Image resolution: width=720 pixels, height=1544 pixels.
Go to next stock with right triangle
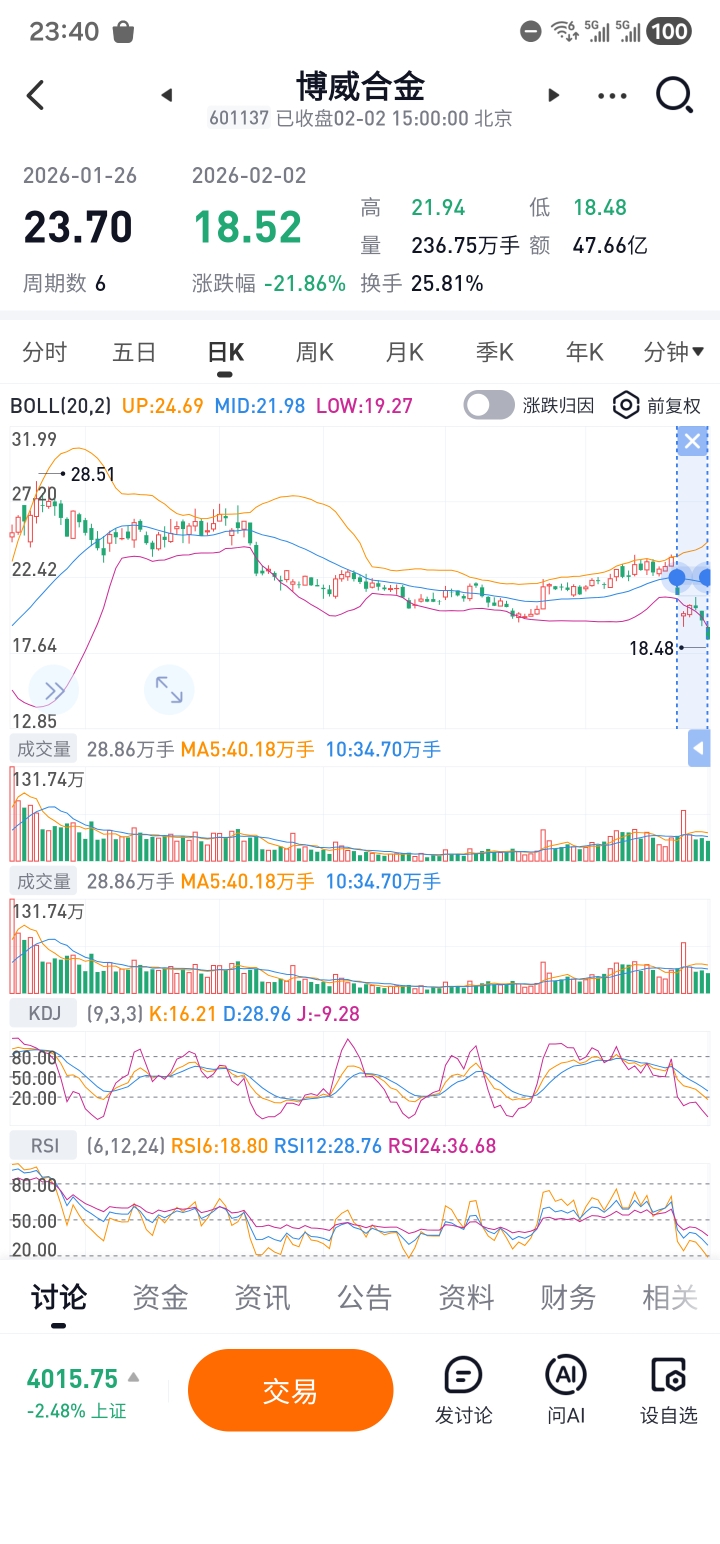click(553, 96)
